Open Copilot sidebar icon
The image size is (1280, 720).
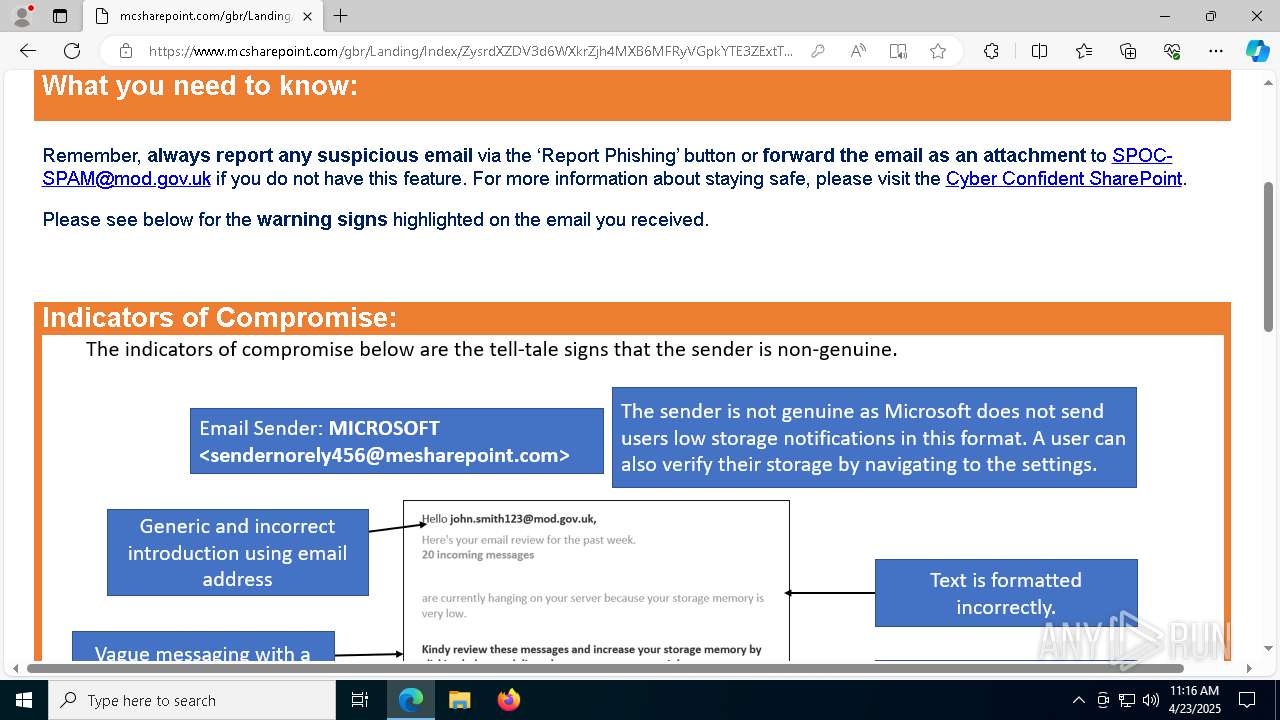point(1257,51)
